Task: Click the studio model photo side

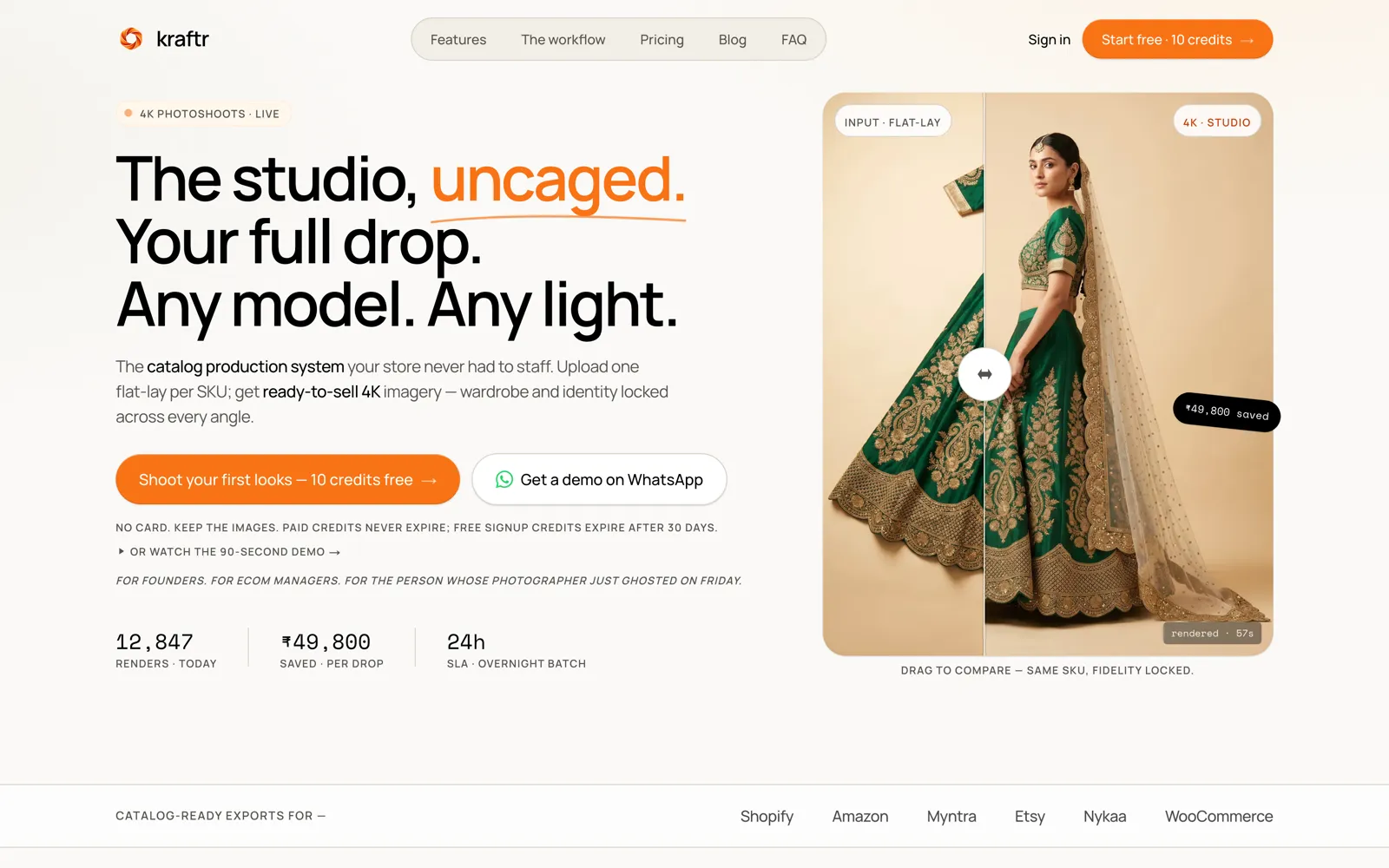Action: 1129,373
